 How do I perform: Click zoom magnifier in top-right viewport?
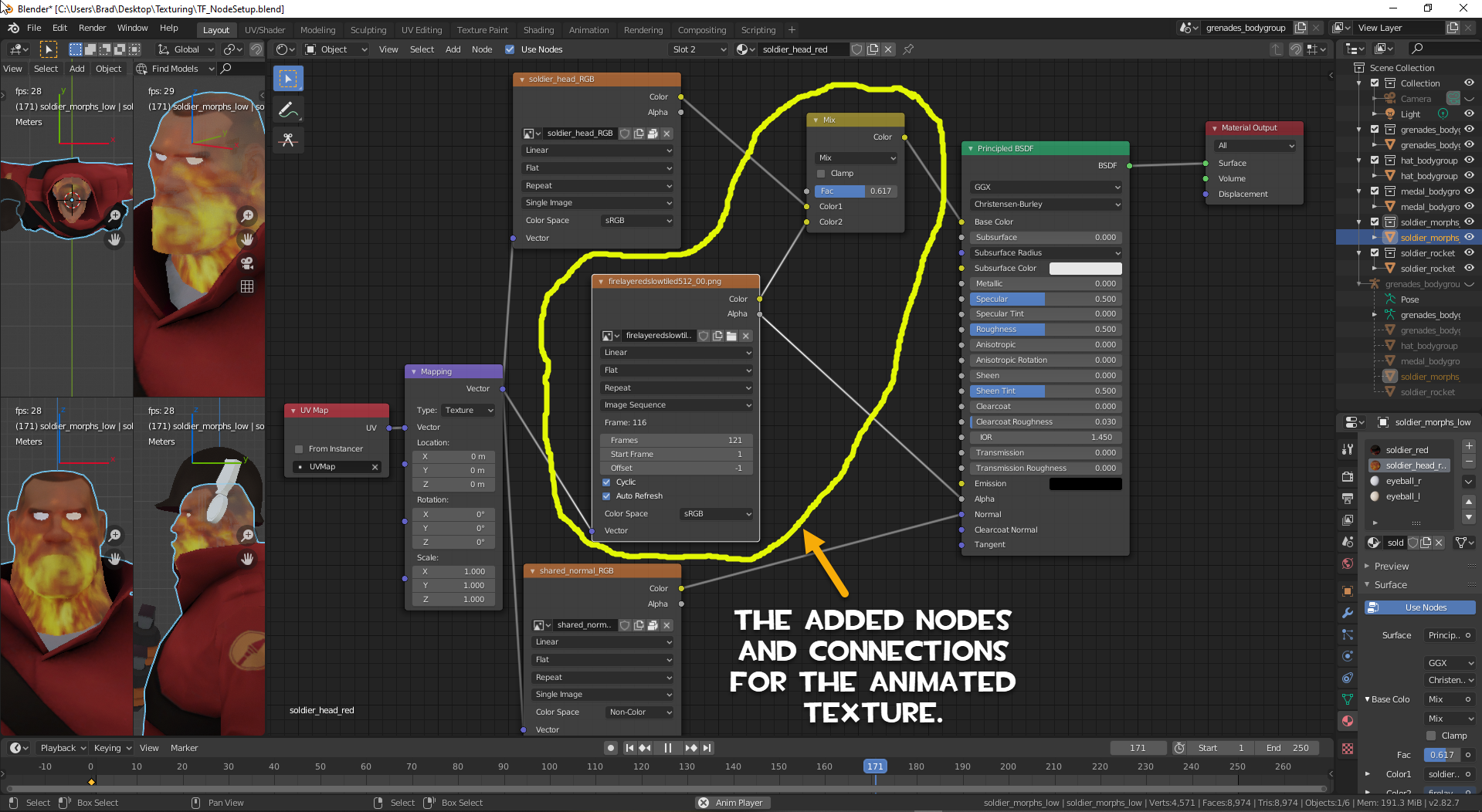(247, 216)
